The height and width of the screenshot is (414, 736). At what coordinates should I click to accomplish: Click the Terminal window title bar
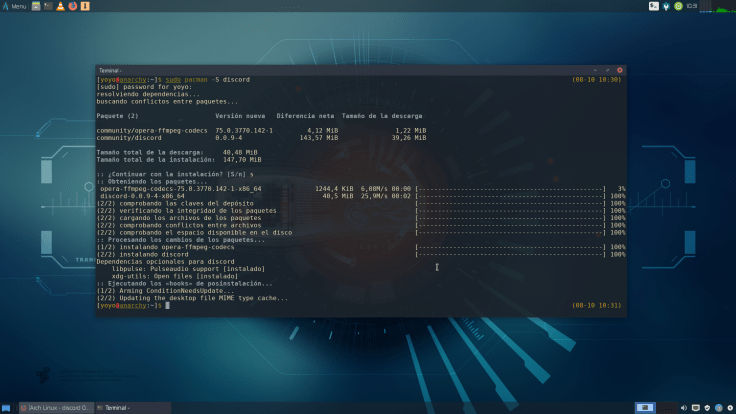[x=350, y=70]
